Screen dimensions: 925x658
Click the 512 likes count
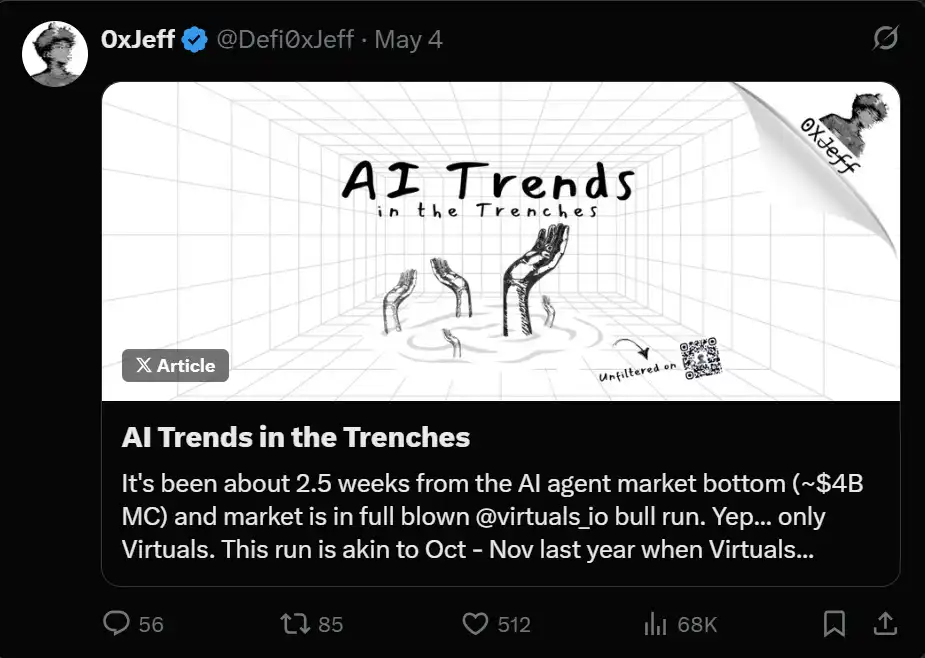513,624
